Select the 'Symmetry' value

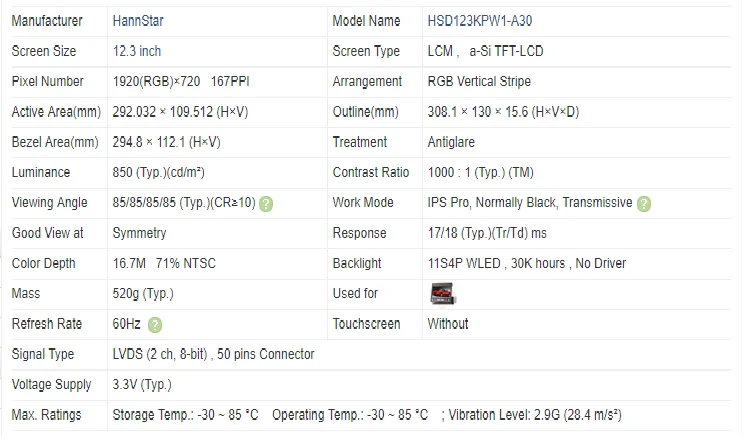tap(139, 233)
